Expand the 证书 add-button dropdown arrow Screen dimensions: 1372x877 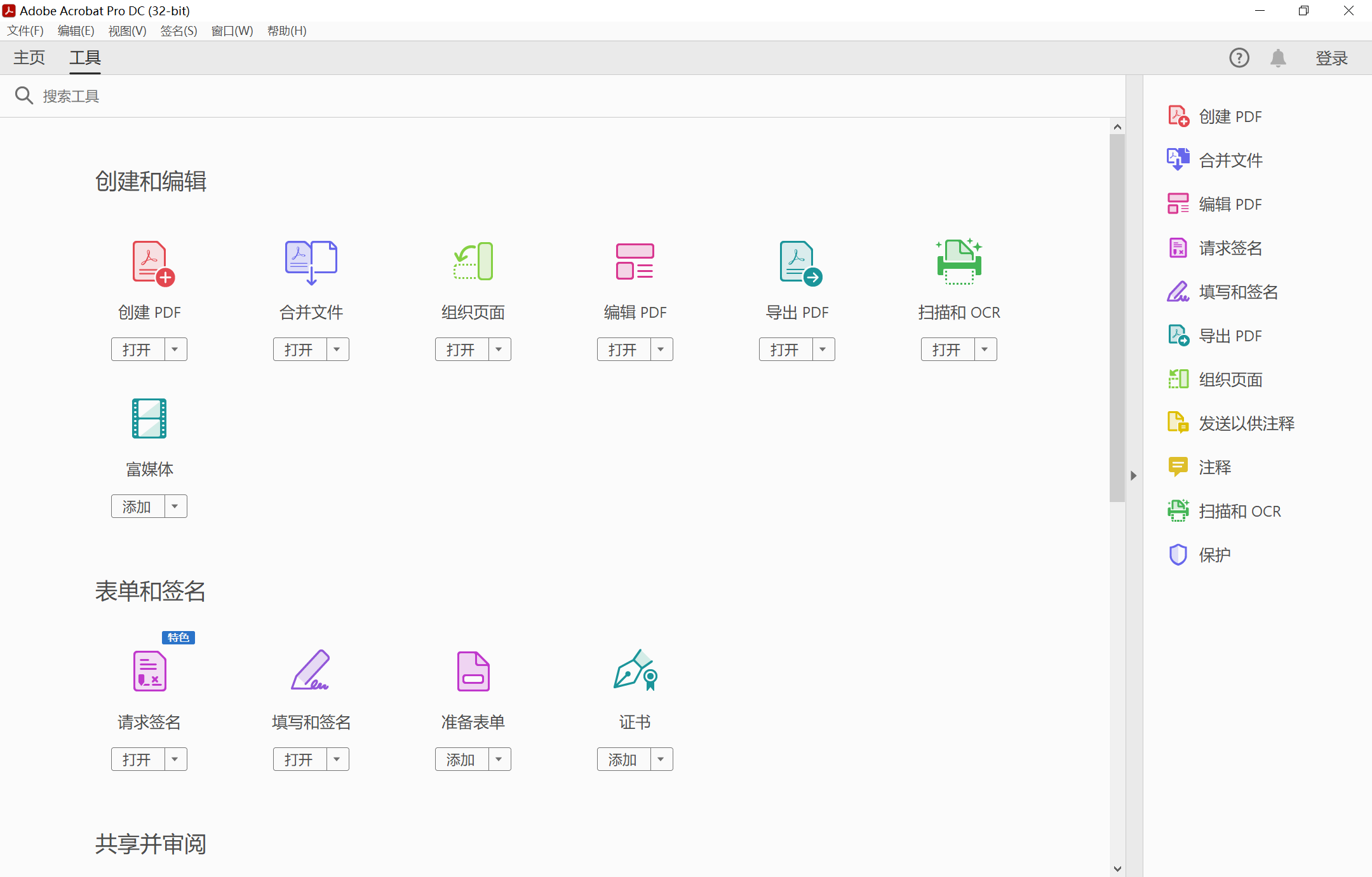coord(661,759)
